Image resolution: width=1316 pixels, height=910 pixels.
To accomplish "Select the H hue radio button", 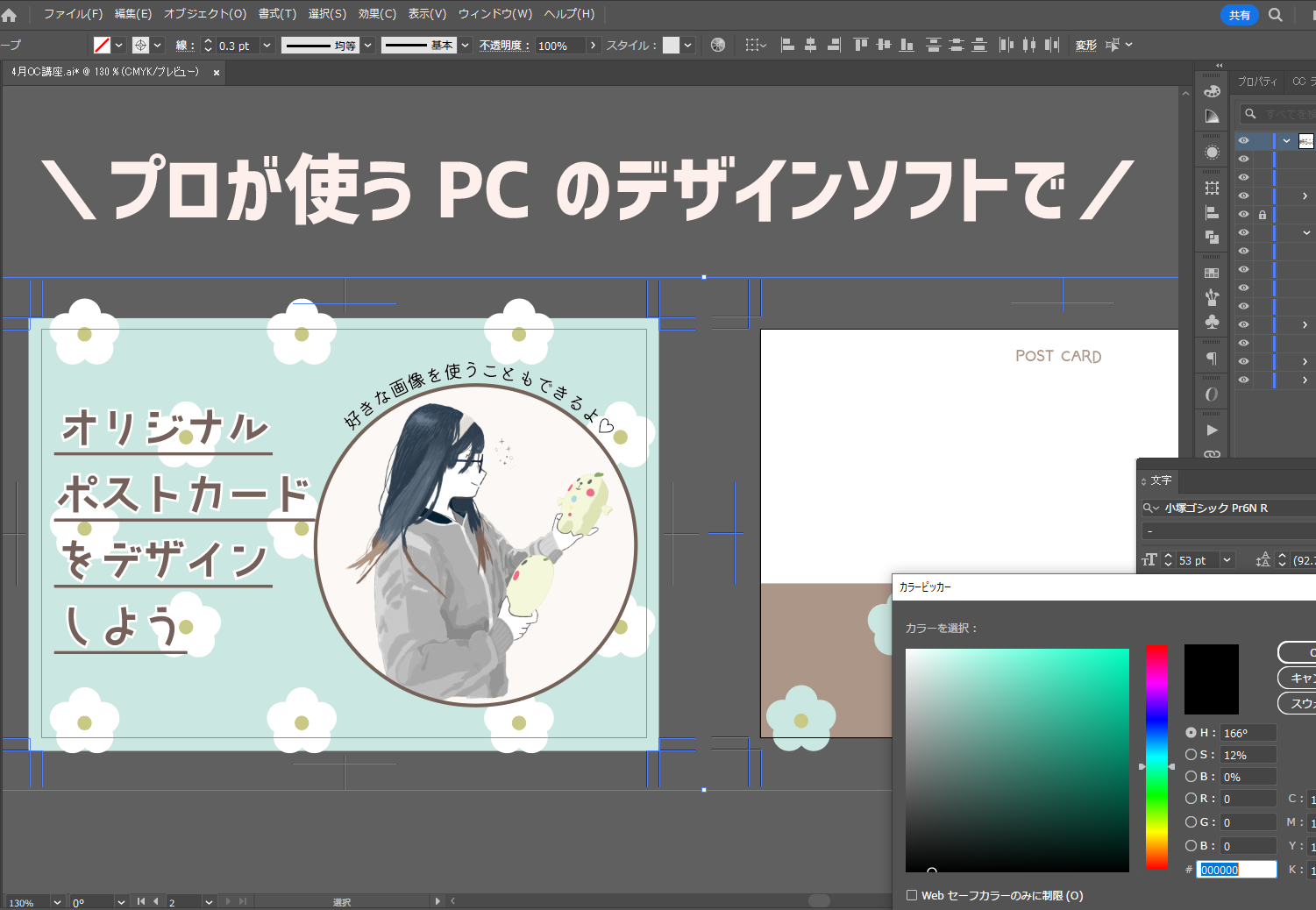I will 1191,732.
